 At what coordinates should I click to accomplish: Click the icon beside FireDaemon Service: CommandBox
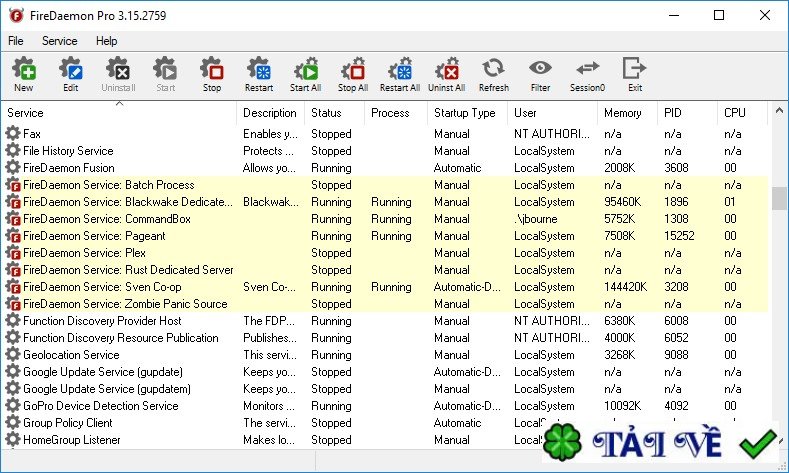coord(13,218)
